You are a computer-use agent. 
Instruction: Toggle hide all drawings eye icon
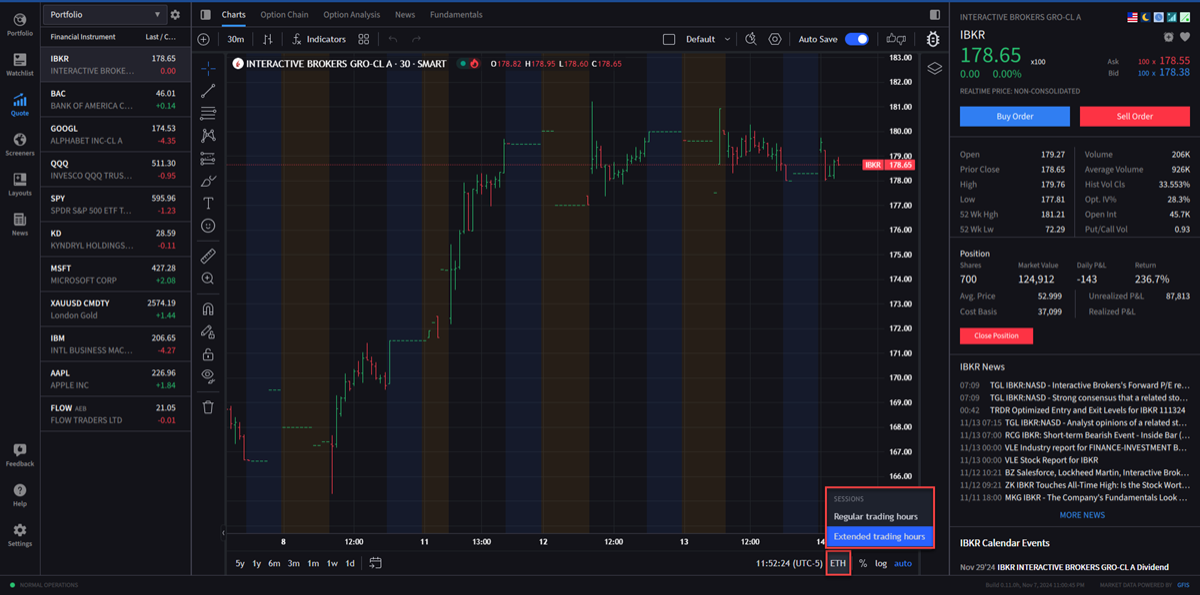[208, 376]
